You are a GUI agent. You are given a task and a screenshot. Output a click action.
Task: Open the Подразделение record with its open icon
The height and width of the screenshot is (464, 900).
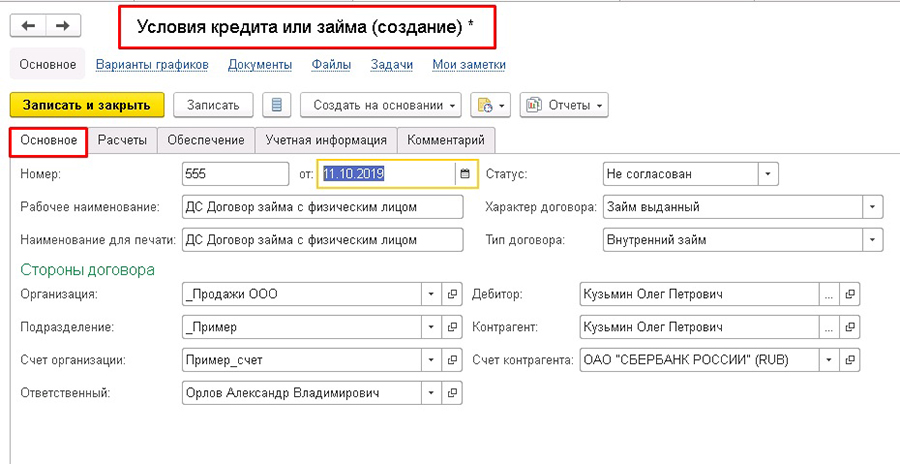coord(452,327)
